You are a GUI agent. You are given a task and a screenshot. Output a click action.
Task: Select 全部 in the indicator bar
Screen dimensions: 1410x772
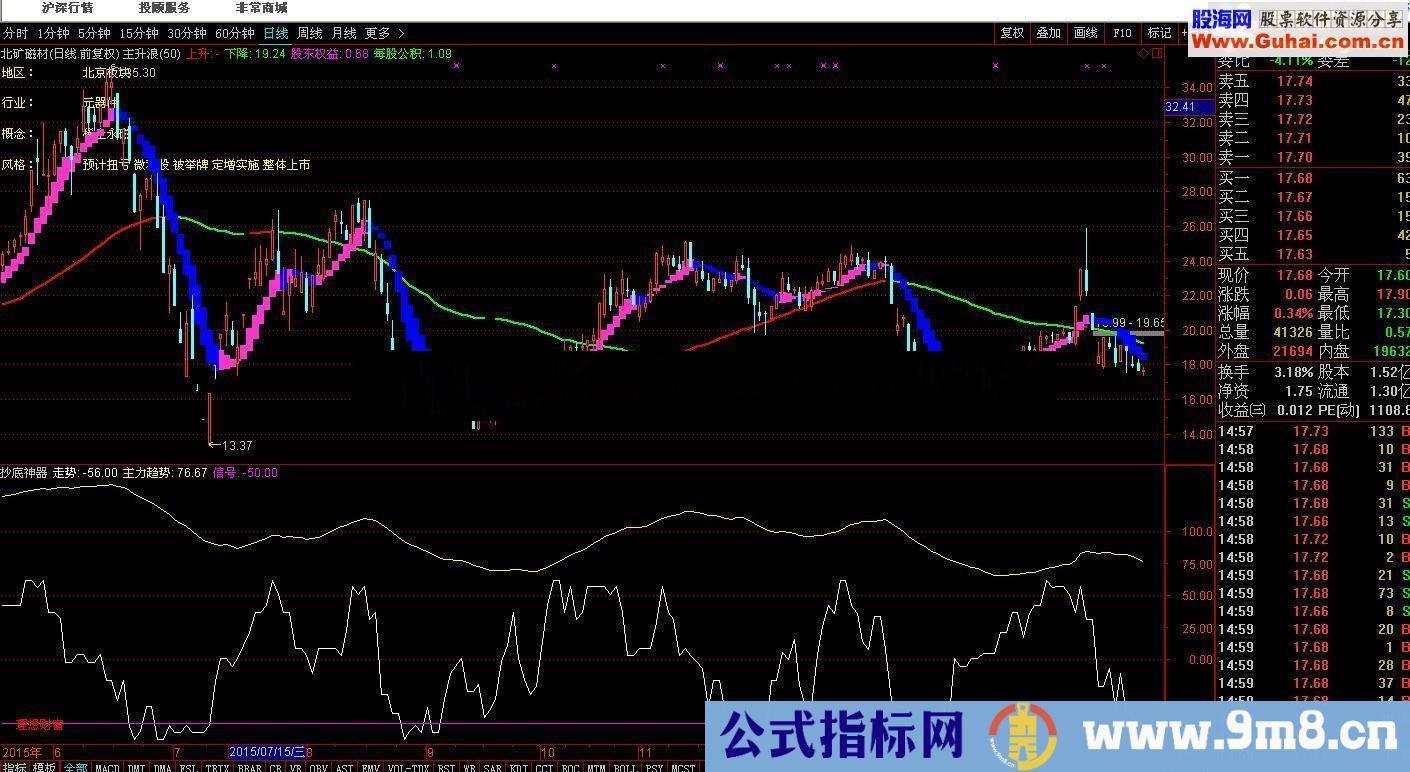point(75,764)
